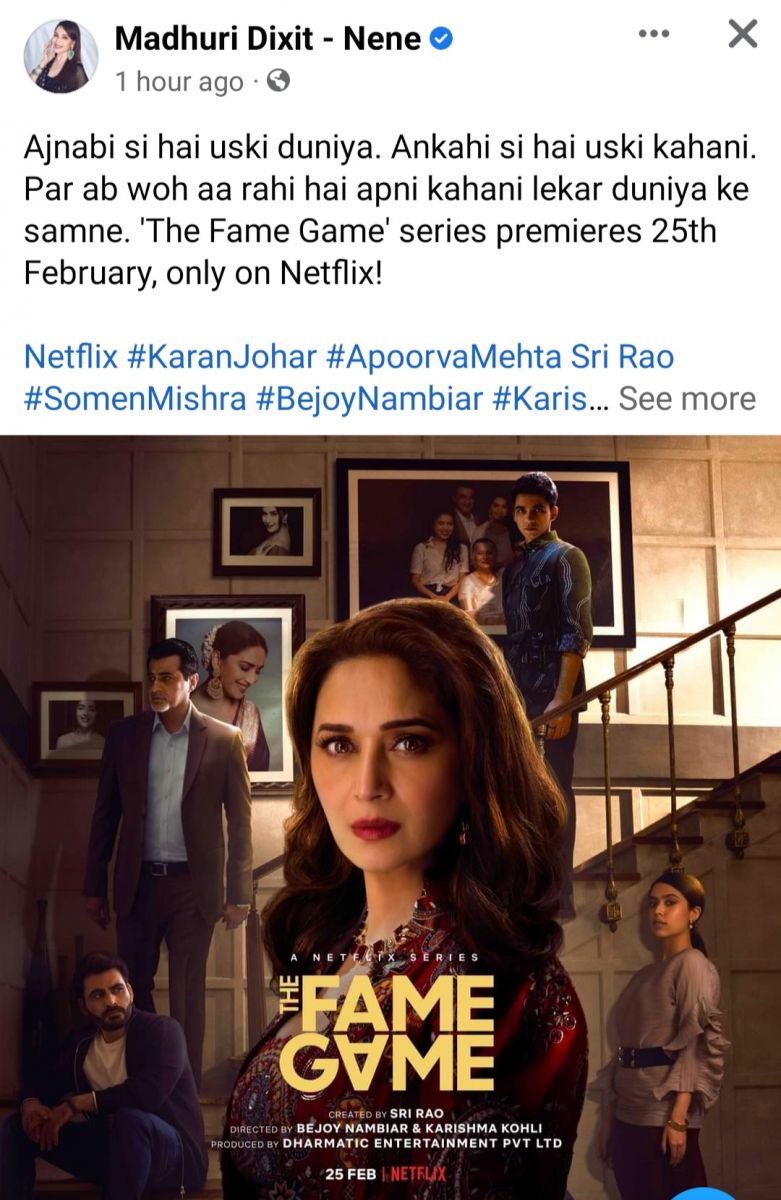The image size is (781, 1200).
Task: Open the Netflix tagged page link
Action: (x=70, y=356)
